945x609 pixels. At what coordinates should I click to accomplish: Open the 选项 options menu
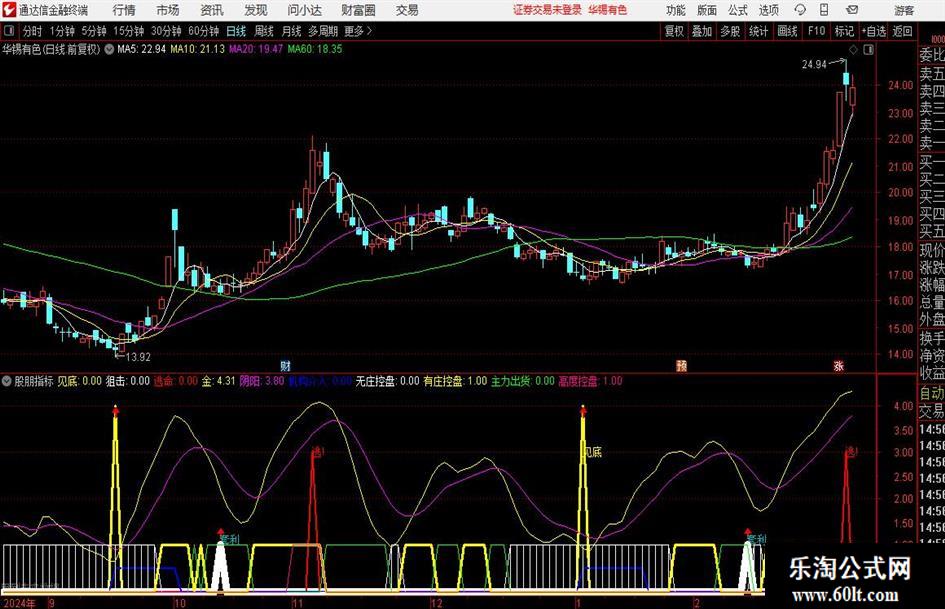click(x=768, y=10)
